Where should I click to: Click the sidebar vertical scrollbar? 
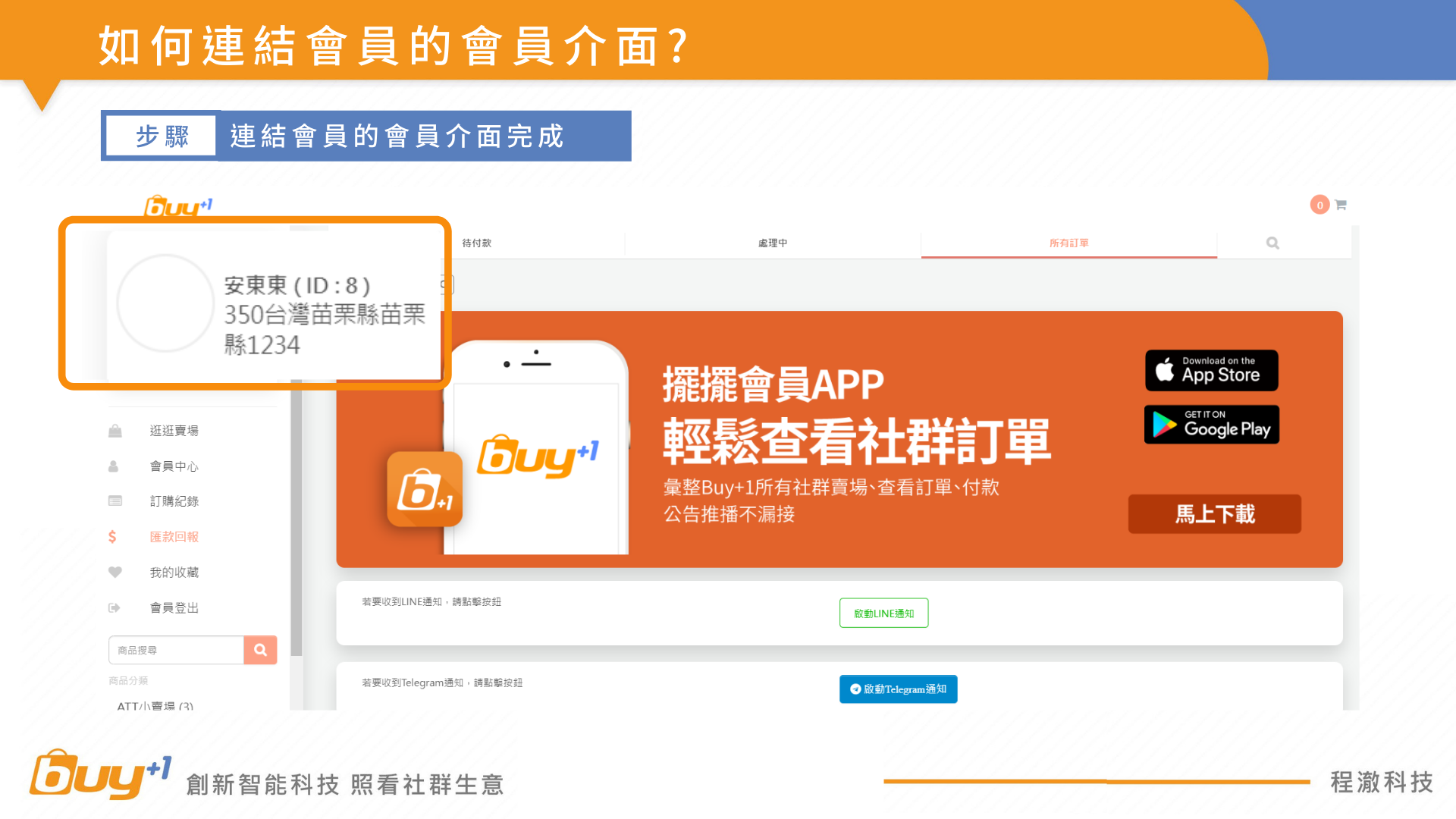click(x=297, y=516)
